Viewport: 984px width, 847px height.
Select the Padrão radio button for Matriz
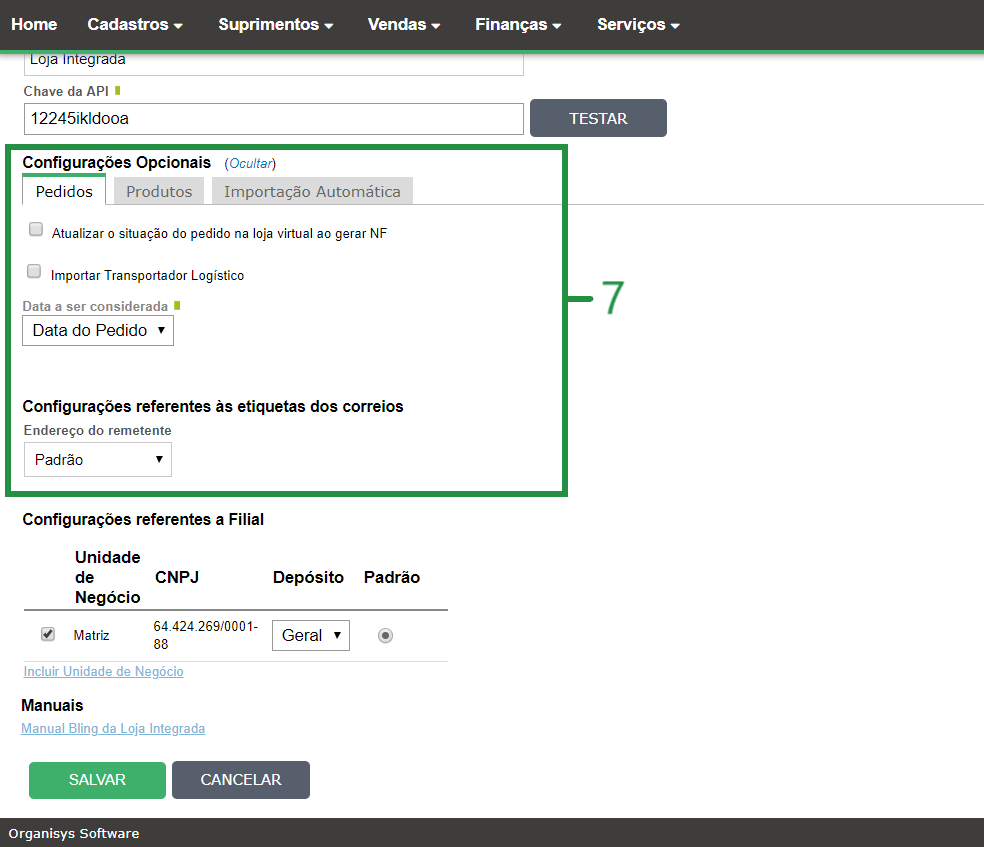tap(385, 635)
